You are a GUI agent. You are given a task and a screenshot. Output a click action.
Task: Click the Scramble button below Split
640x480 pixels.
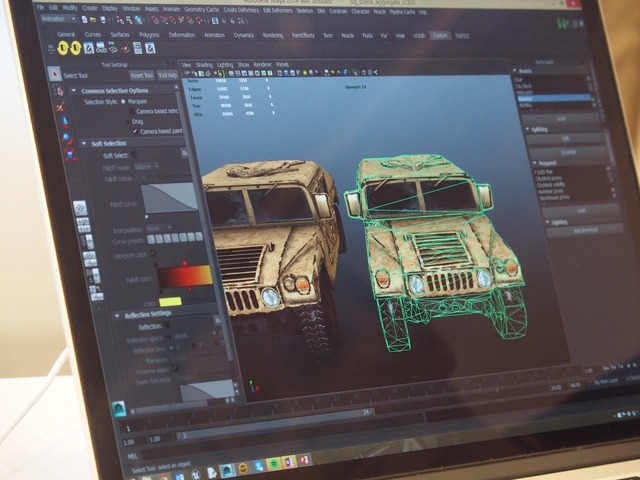tap(569, 152)
